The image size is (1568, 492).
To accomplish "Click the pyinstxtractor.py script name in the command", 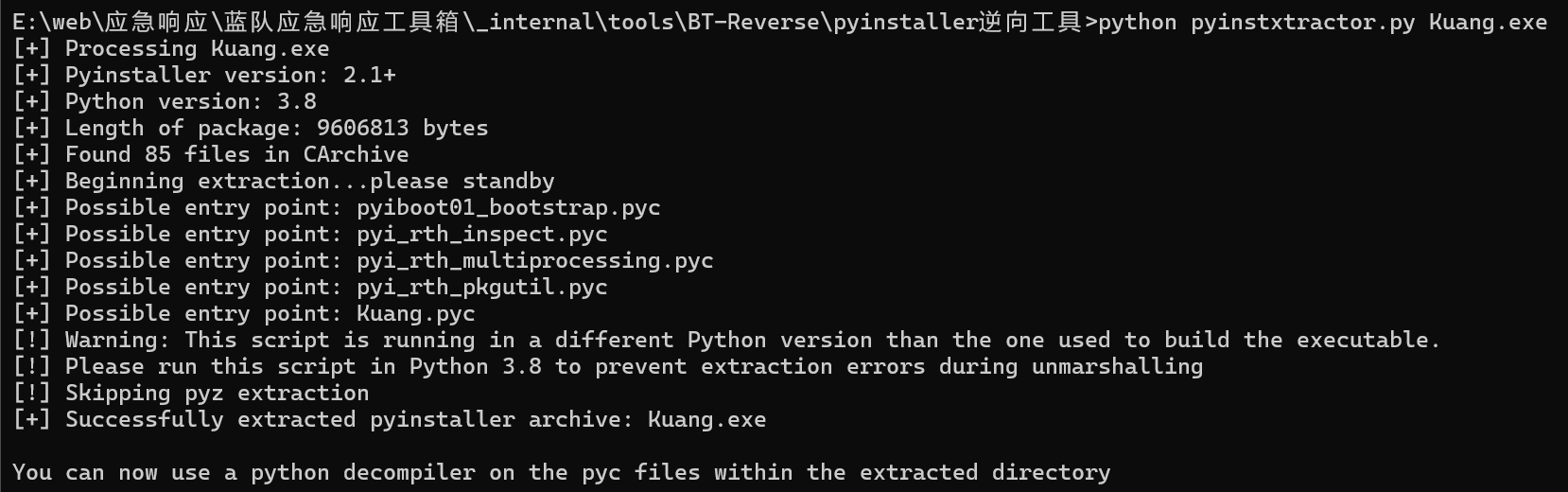I will click(x=1302, y=22).
